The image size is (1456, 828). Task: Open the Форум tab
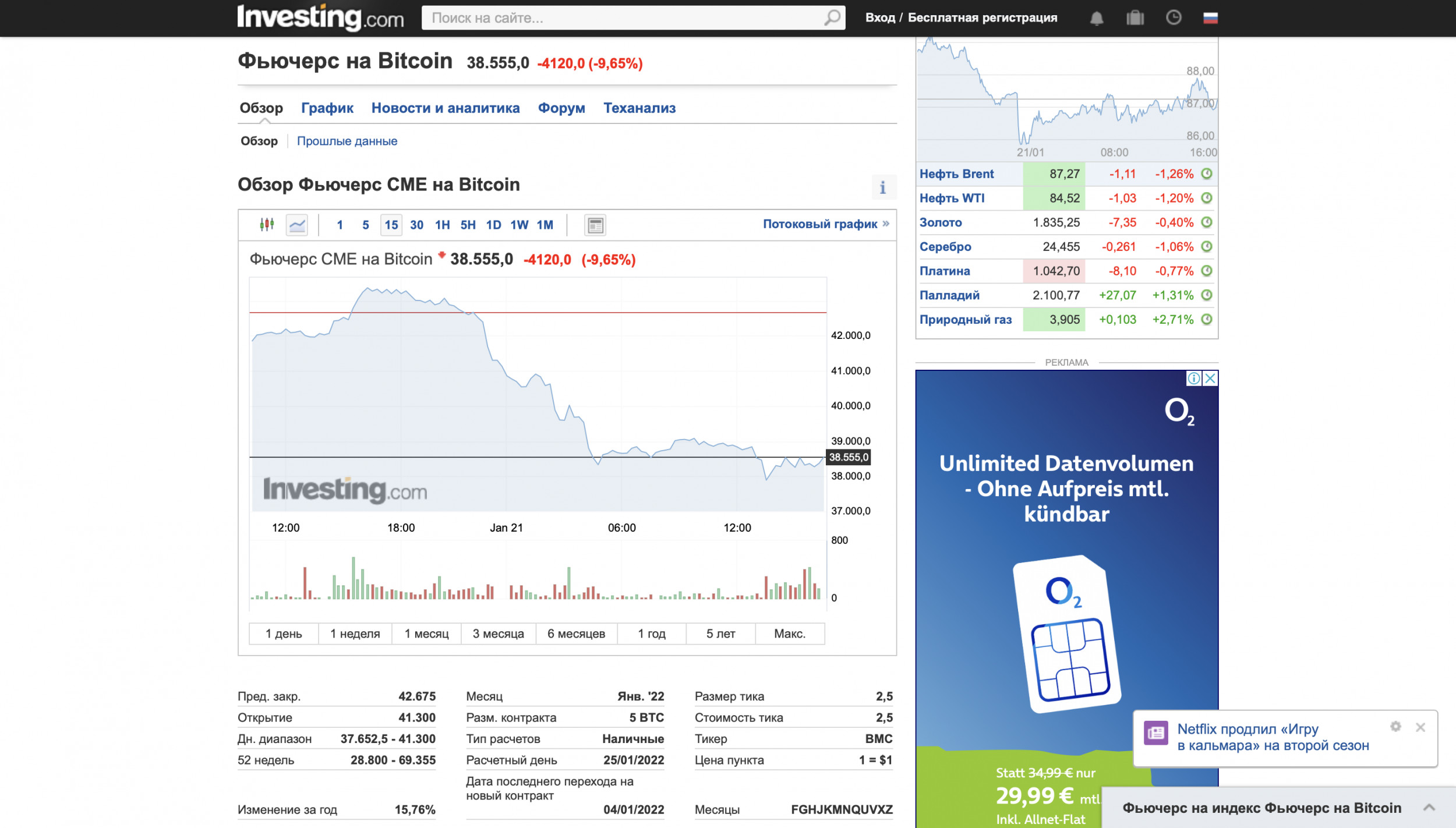point(561,108)
